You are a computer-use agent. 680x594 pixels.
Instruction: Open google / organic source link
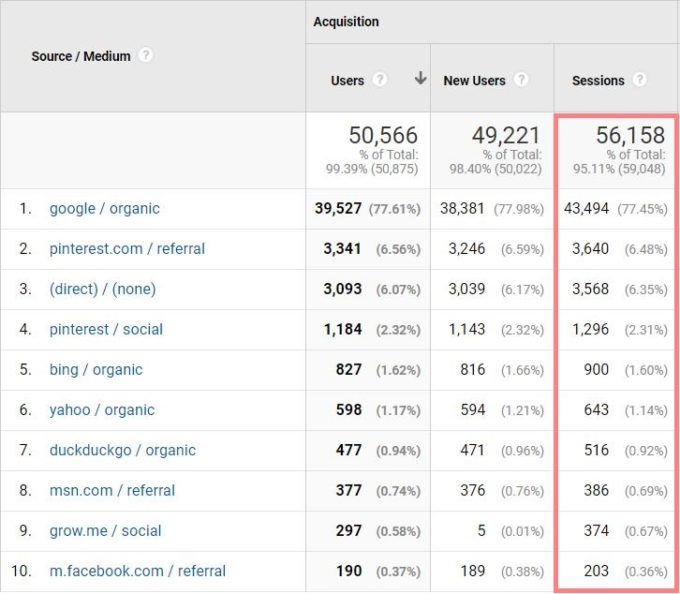pyautogui.click(x=105, y=209)
